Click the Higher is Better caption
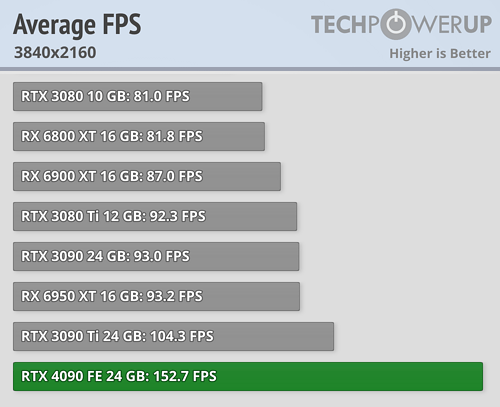The height and width of the screenshot is (407, 500). point(440,54)
